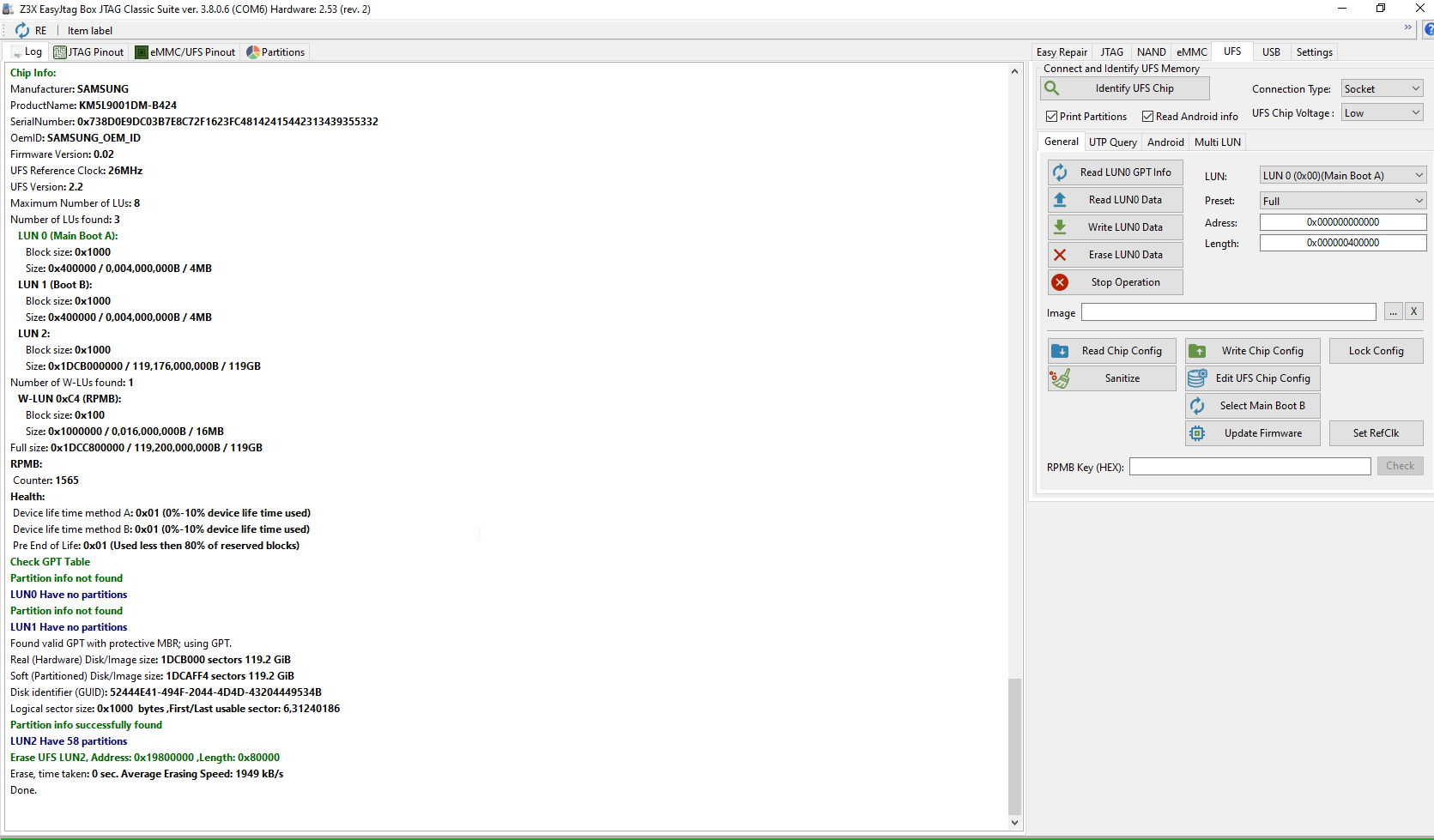Click the Update Firmware chip icon

pyautogui.click(x=1197, y=433)
